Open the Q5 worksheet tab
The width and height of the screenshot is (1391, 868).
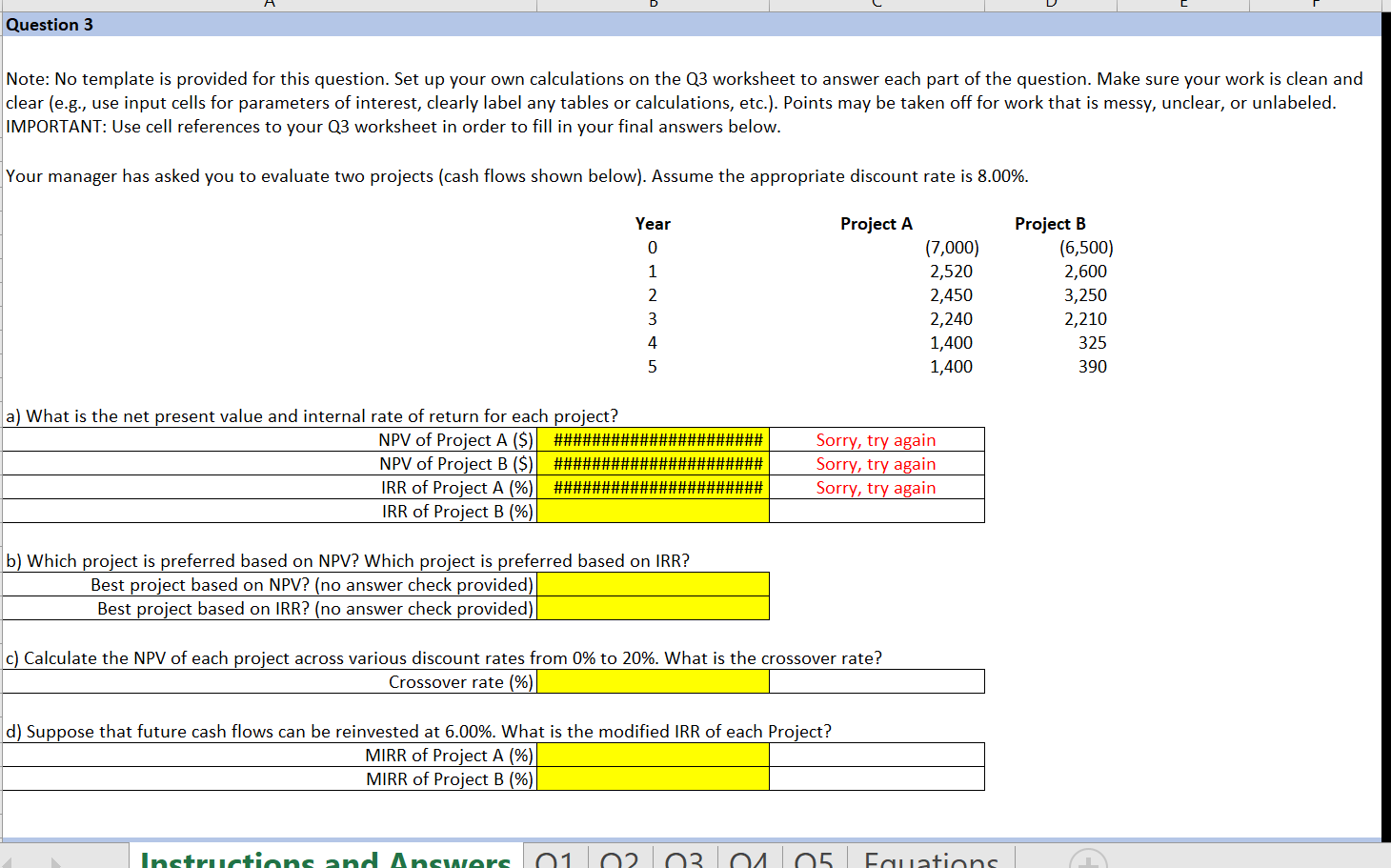[x=815, y=858]
